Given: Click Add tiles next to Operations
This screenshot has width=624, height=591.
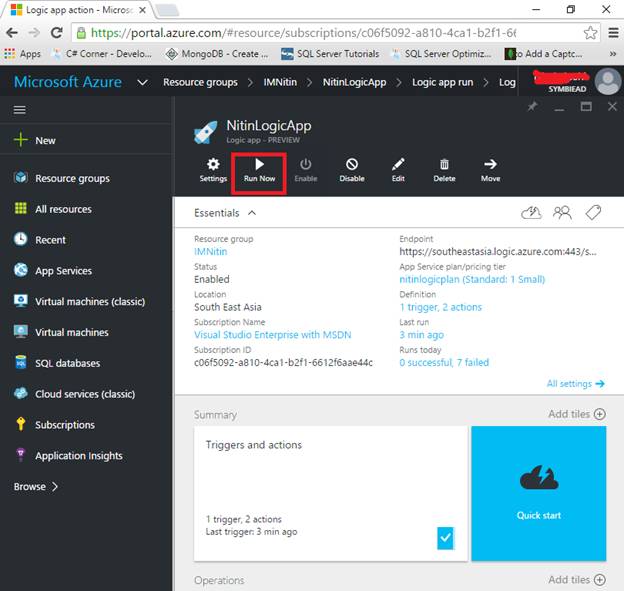Looking at the screenshot, I should pos(577,580).
